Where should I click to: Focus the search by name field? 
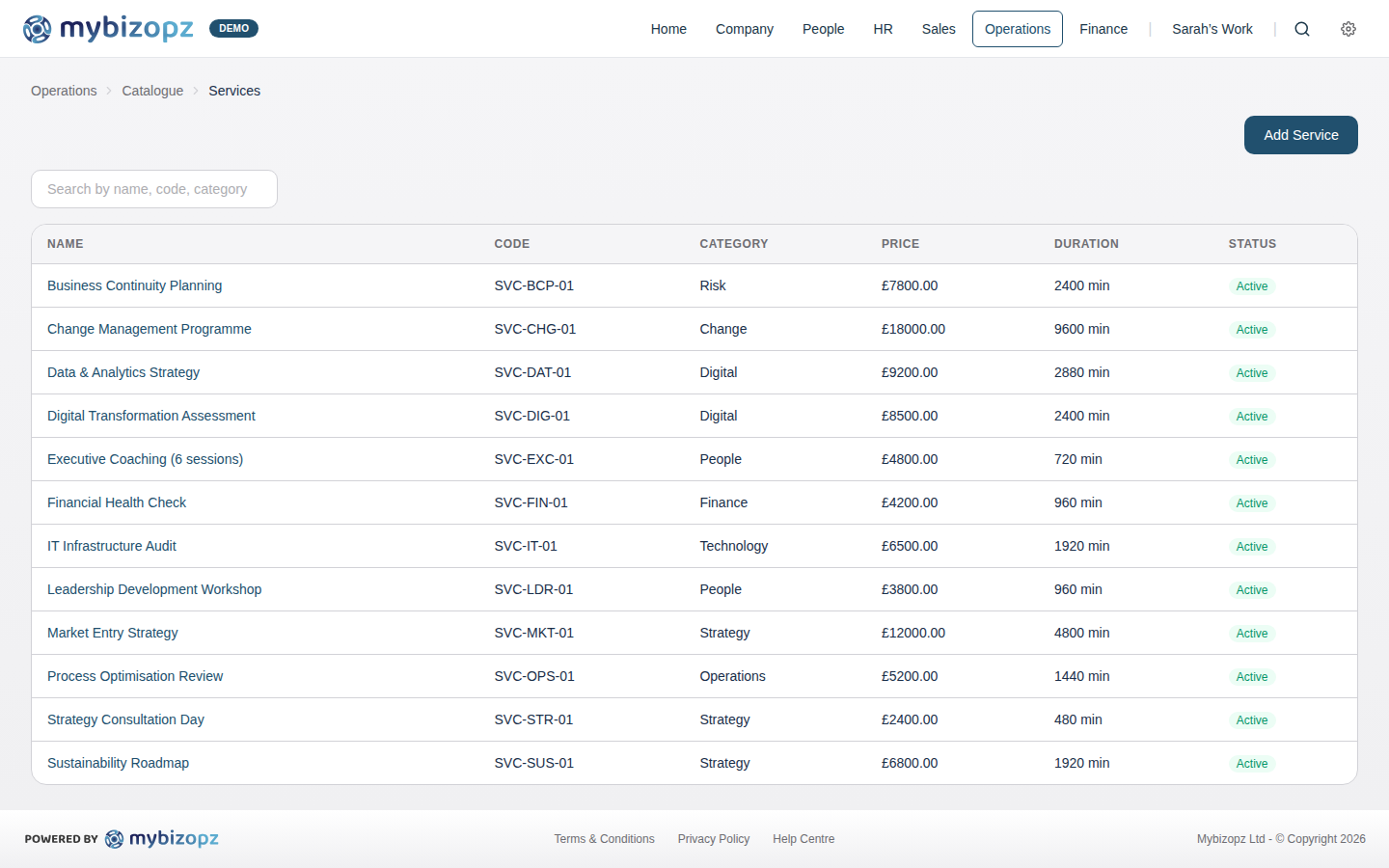pos(154,189)
